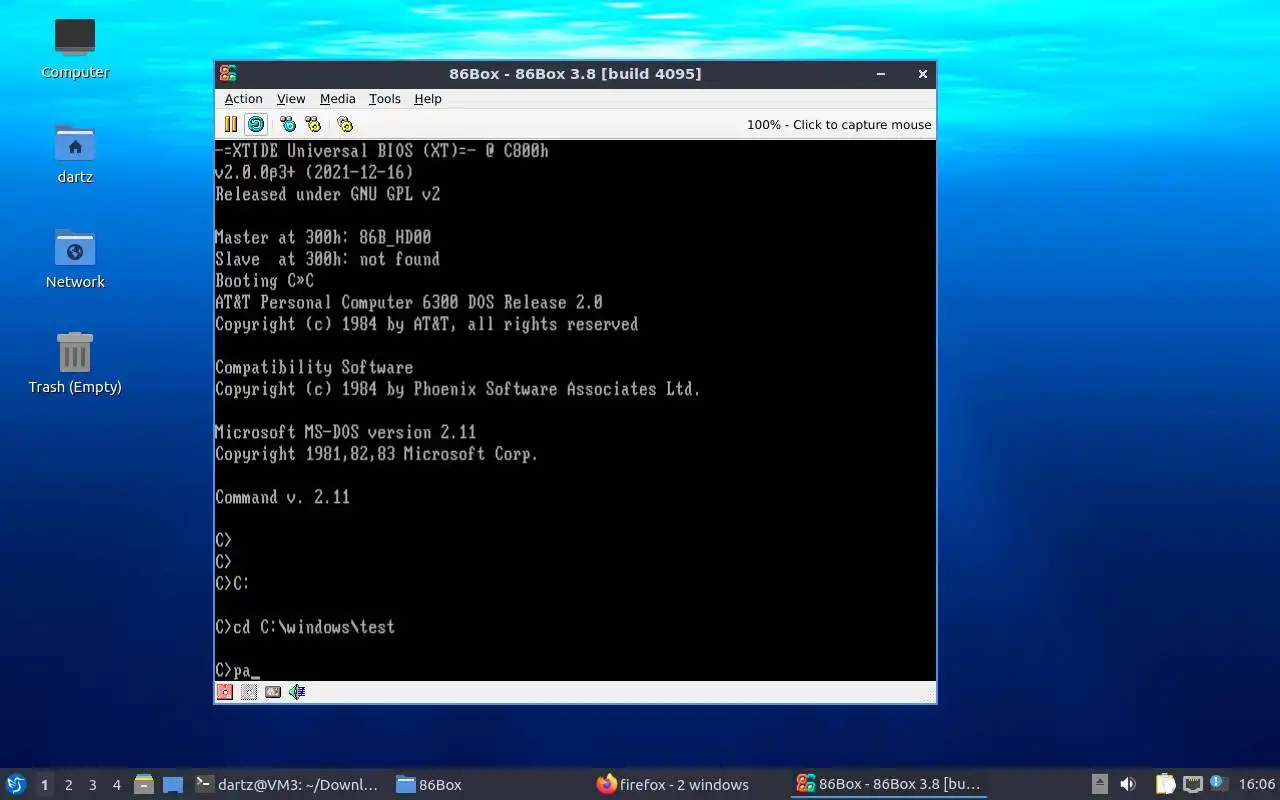
Task: Send Ctrl+Alt+Esc using the toolbar icon
Action: click(313, 124)
